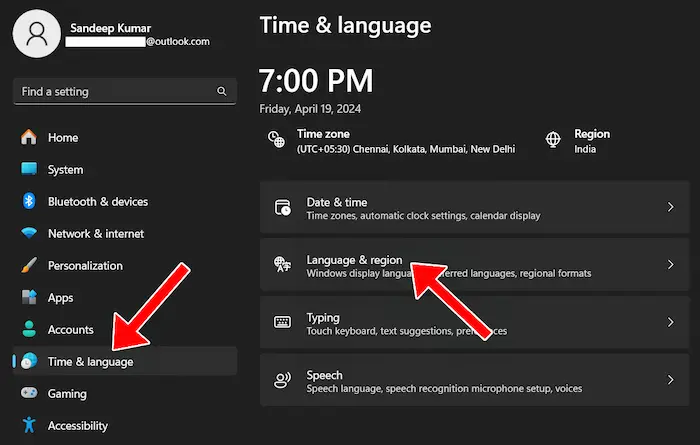Click the Region globe icon
The width and height of the screenshot is (700, 445).
(553, 139)
